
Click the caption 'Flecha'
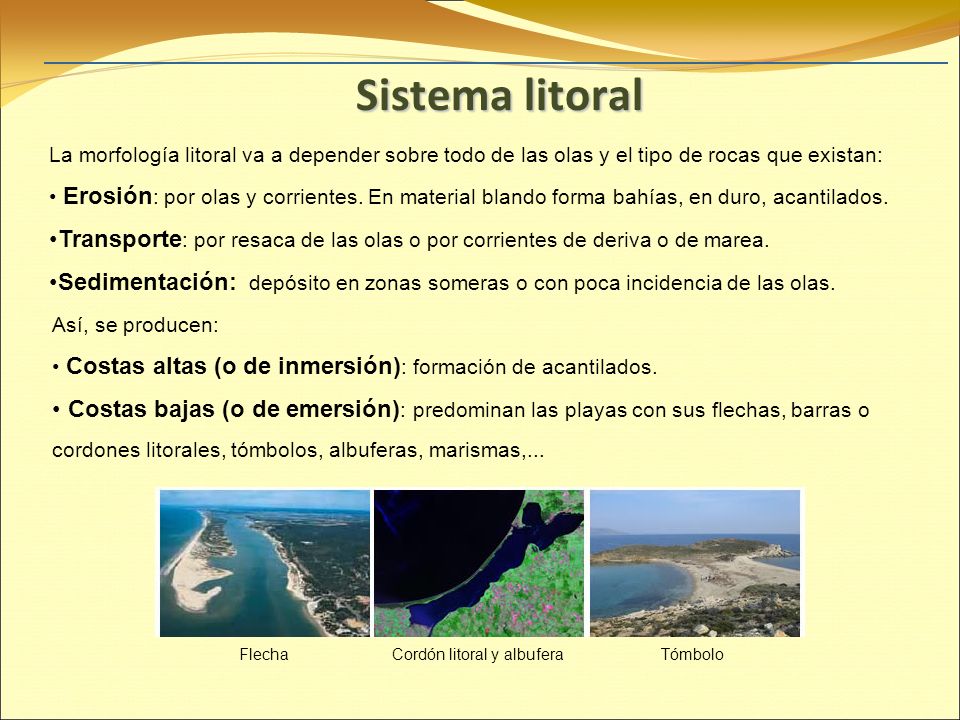point(264,654)
